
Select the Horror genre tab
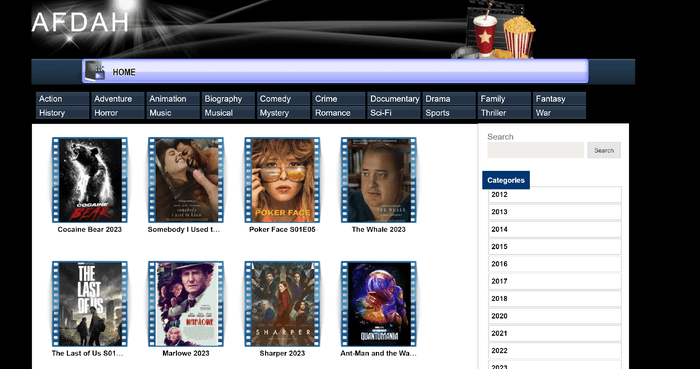(118, 113)
